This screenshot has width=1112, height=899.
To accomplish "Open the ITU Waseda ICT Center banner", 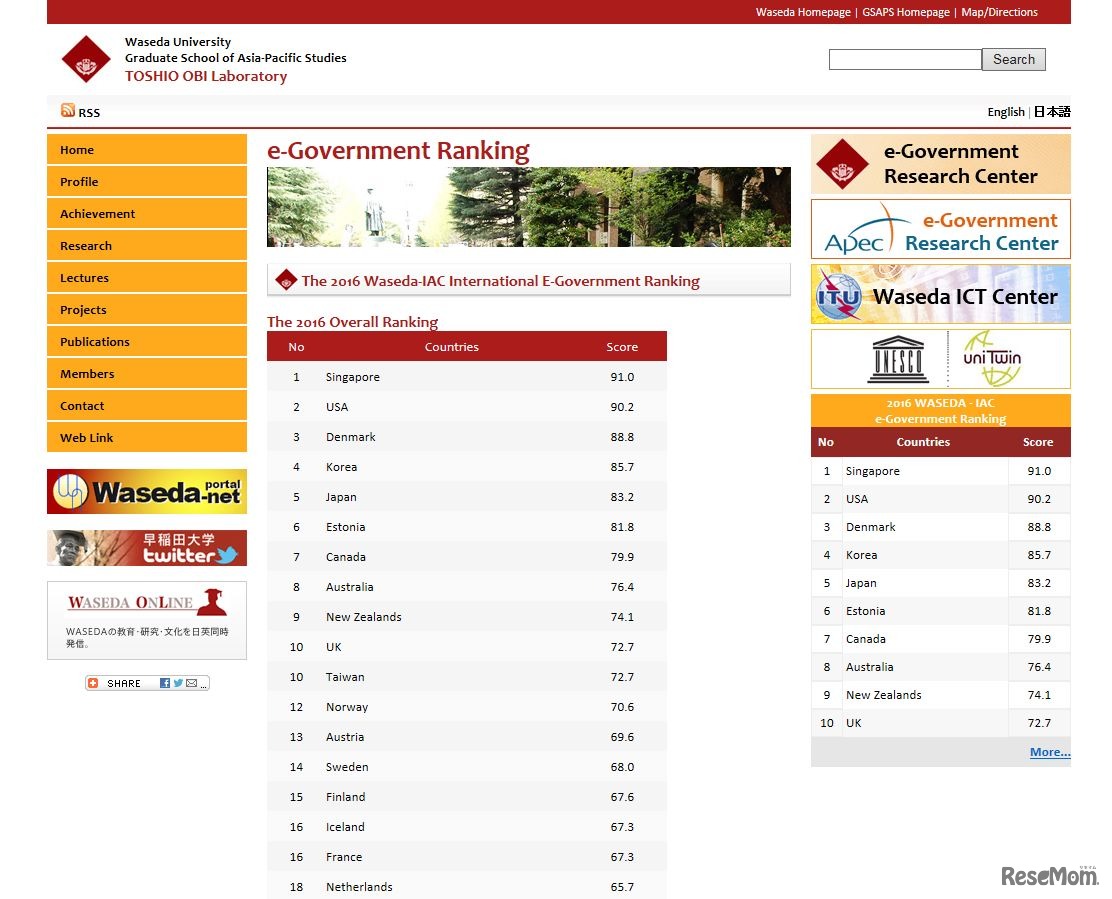I will 940,294.
